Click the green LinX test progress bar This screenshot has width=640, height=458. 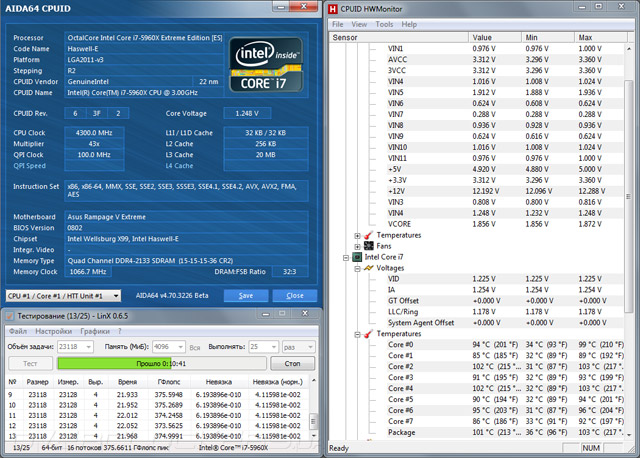(162, 363)
